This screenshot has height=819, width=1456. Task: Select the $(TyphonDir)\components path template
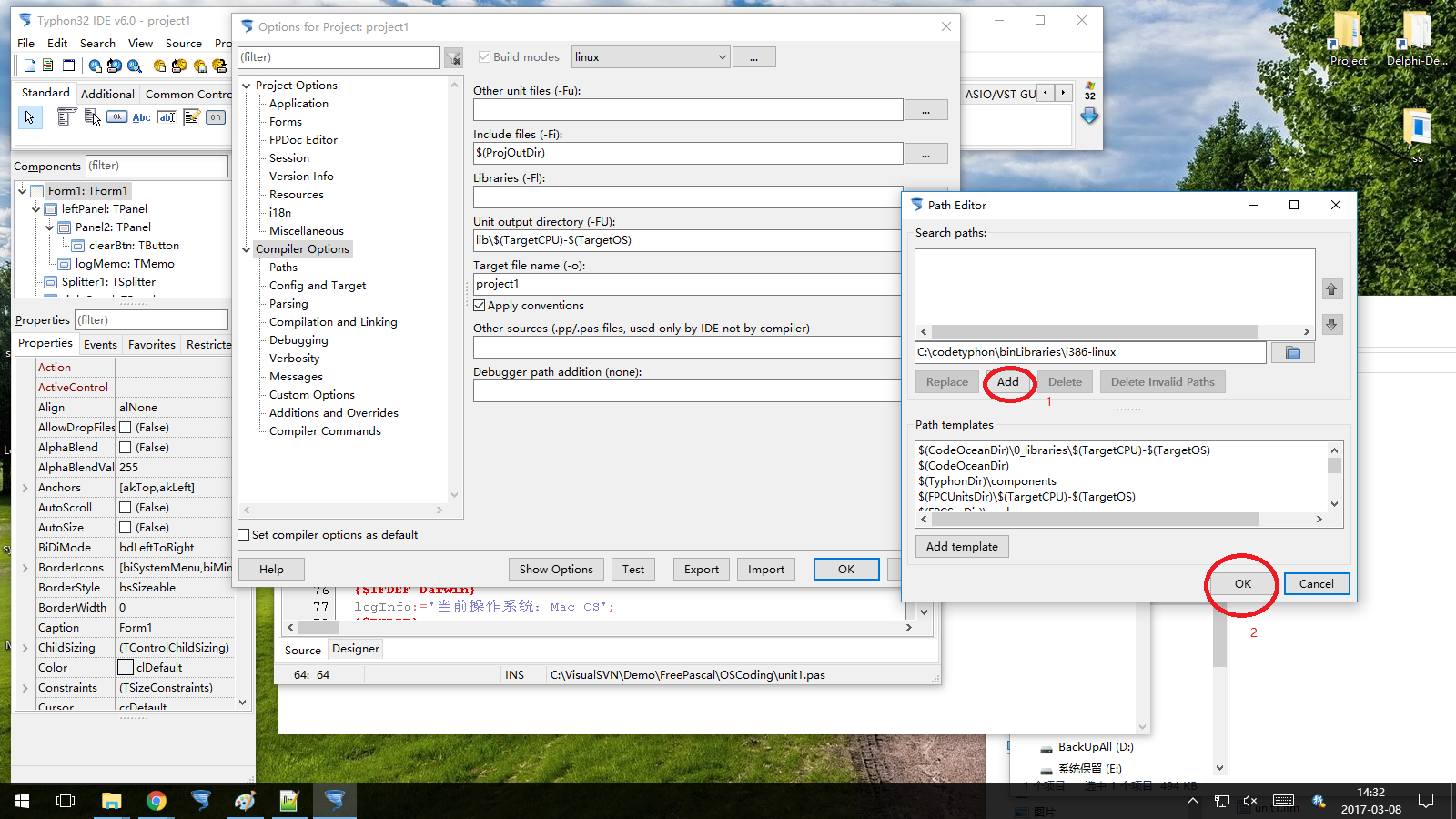pos(987,481)
